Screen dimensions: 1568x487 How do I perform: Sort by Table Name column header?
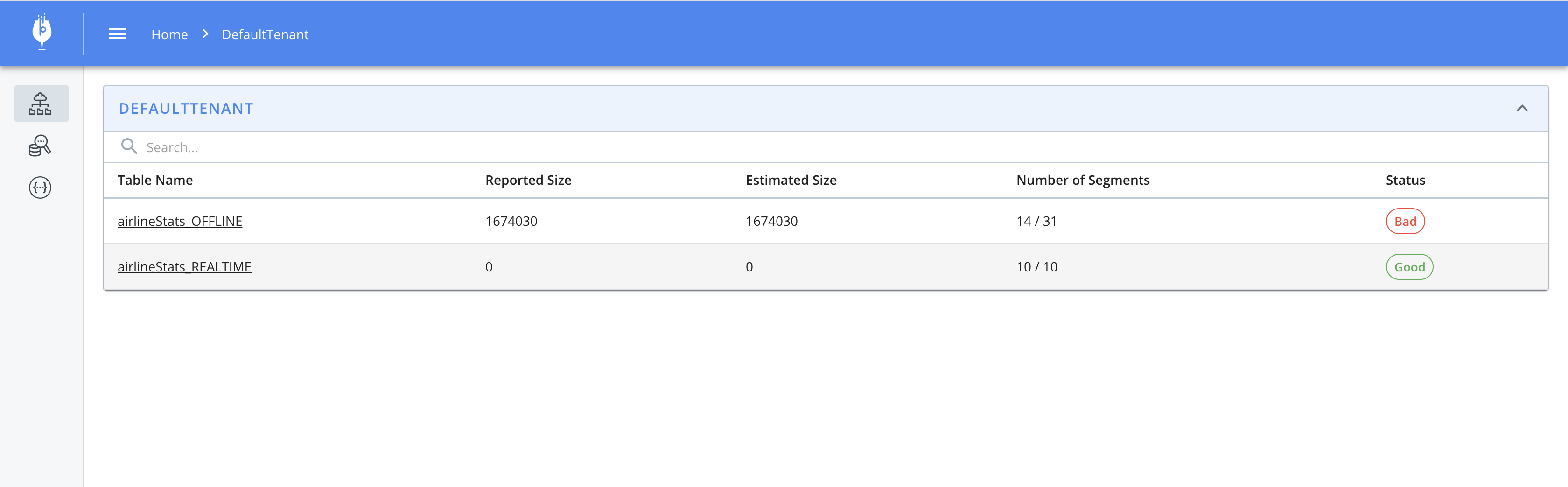click(155, 180)
